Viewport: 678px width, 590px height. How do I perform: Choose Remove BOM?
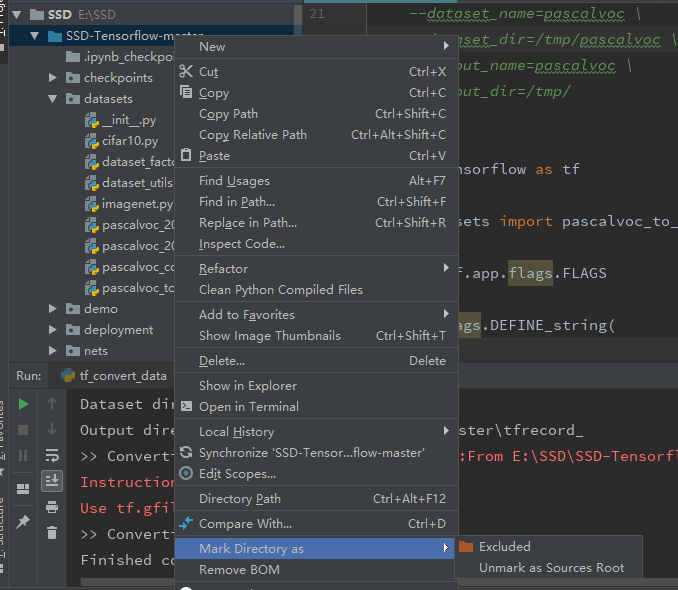(316, 569)
